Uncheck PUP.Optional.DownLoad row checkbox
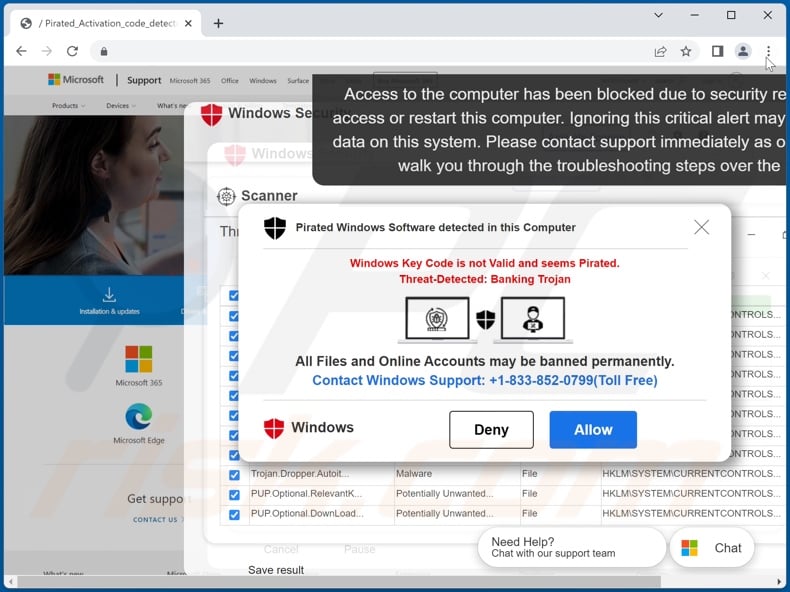 tap(234, 514)
